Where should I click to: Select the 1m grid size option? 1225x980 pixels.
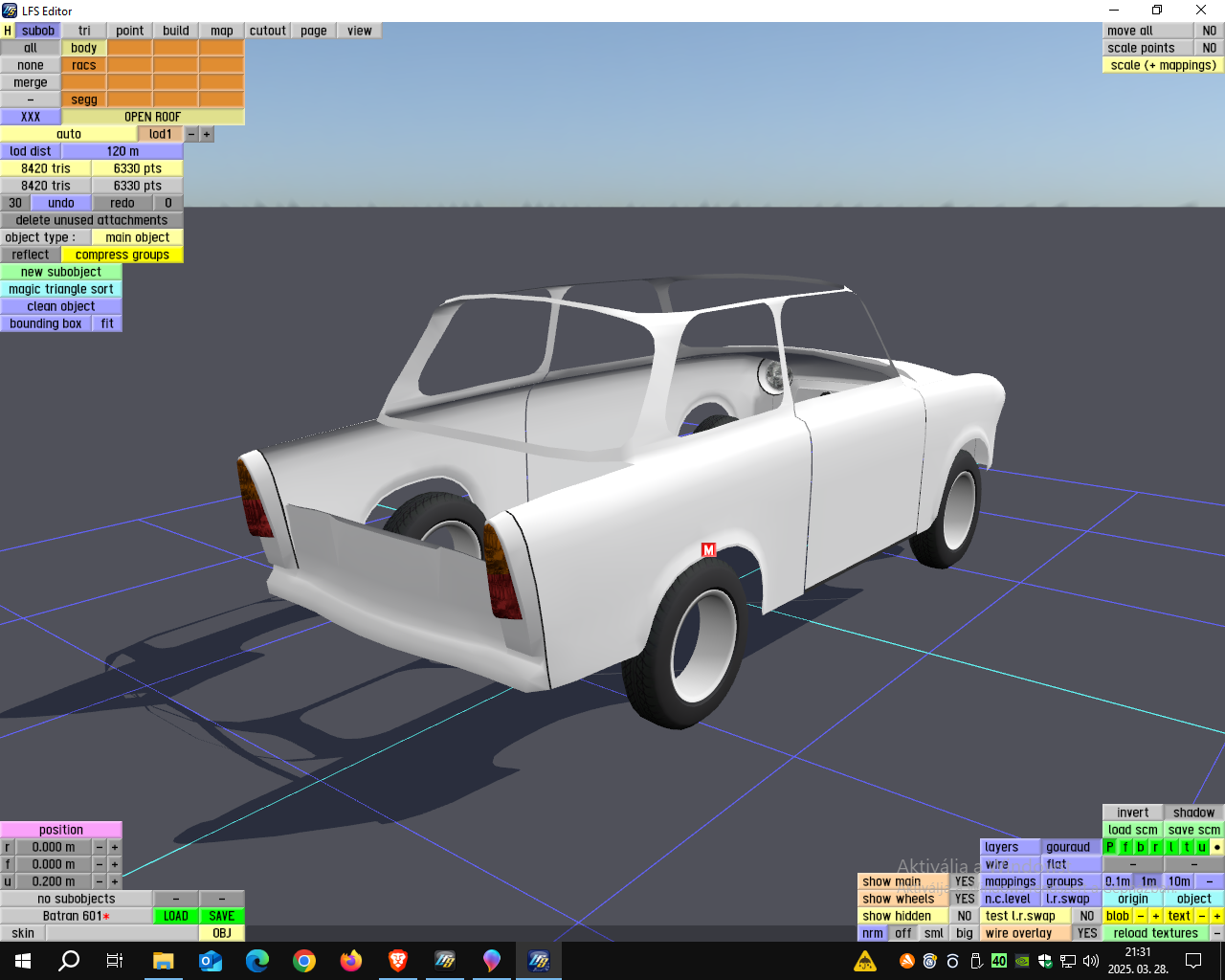(x=1148, y=881)
